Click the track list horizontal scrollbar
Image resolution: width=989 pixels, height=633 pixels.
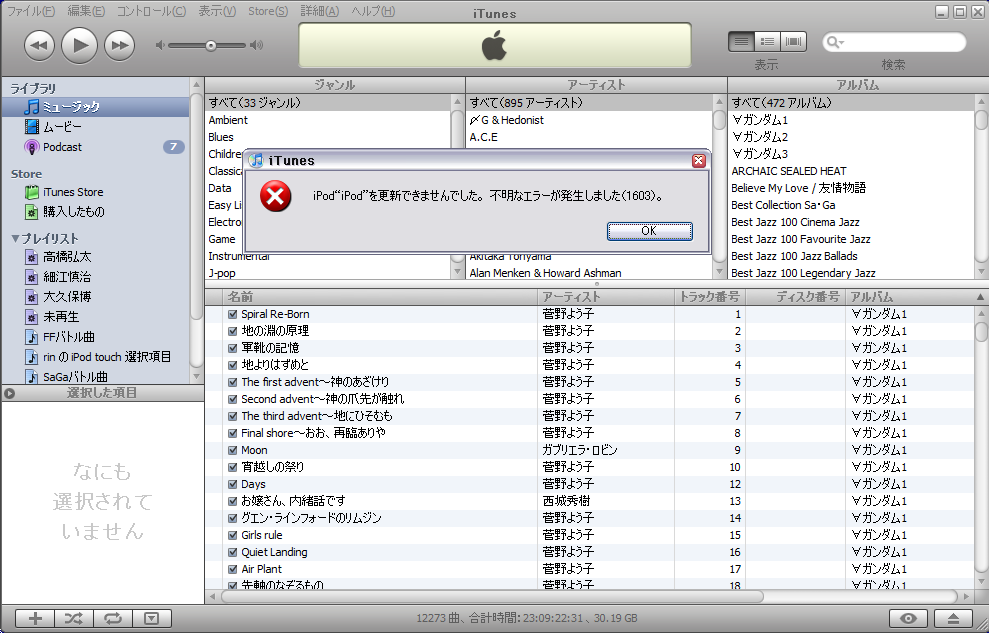492,596
